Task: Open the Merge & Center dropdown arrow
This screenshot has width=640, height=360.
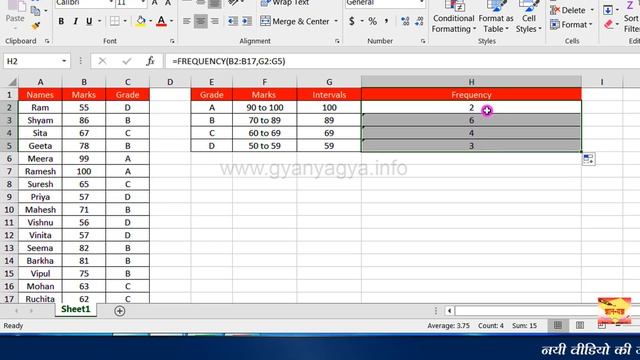Action: [336, 21]
